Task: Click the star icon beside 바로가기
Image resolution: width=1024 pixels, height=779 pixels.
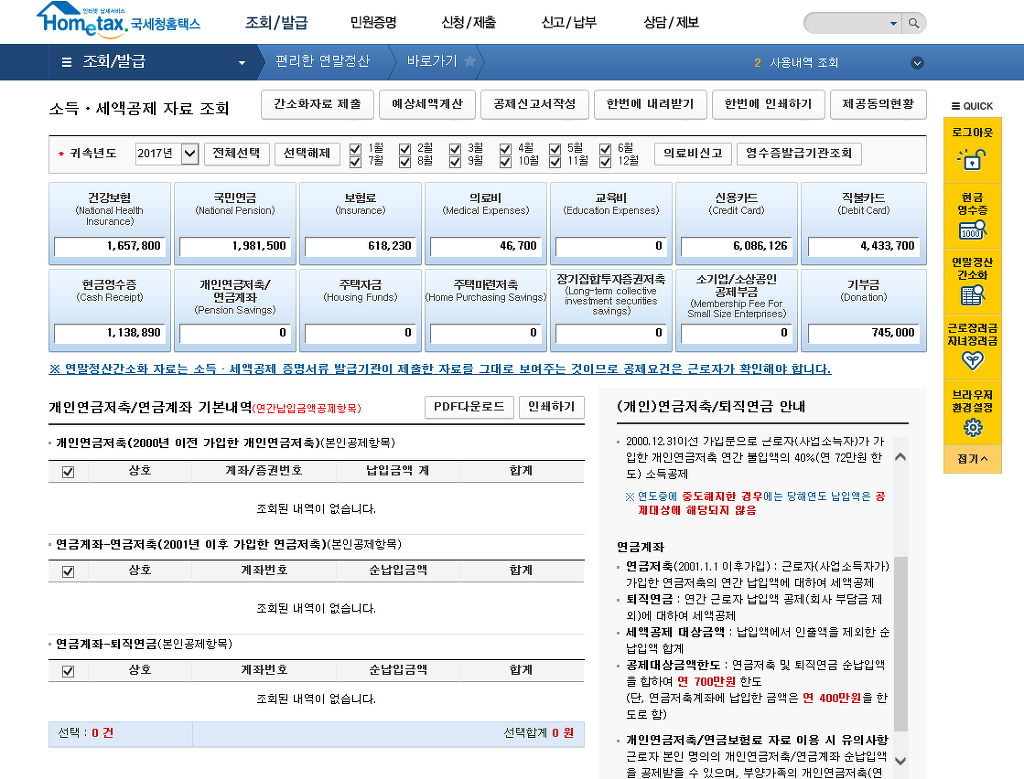Action: click(x=470, y=62)
